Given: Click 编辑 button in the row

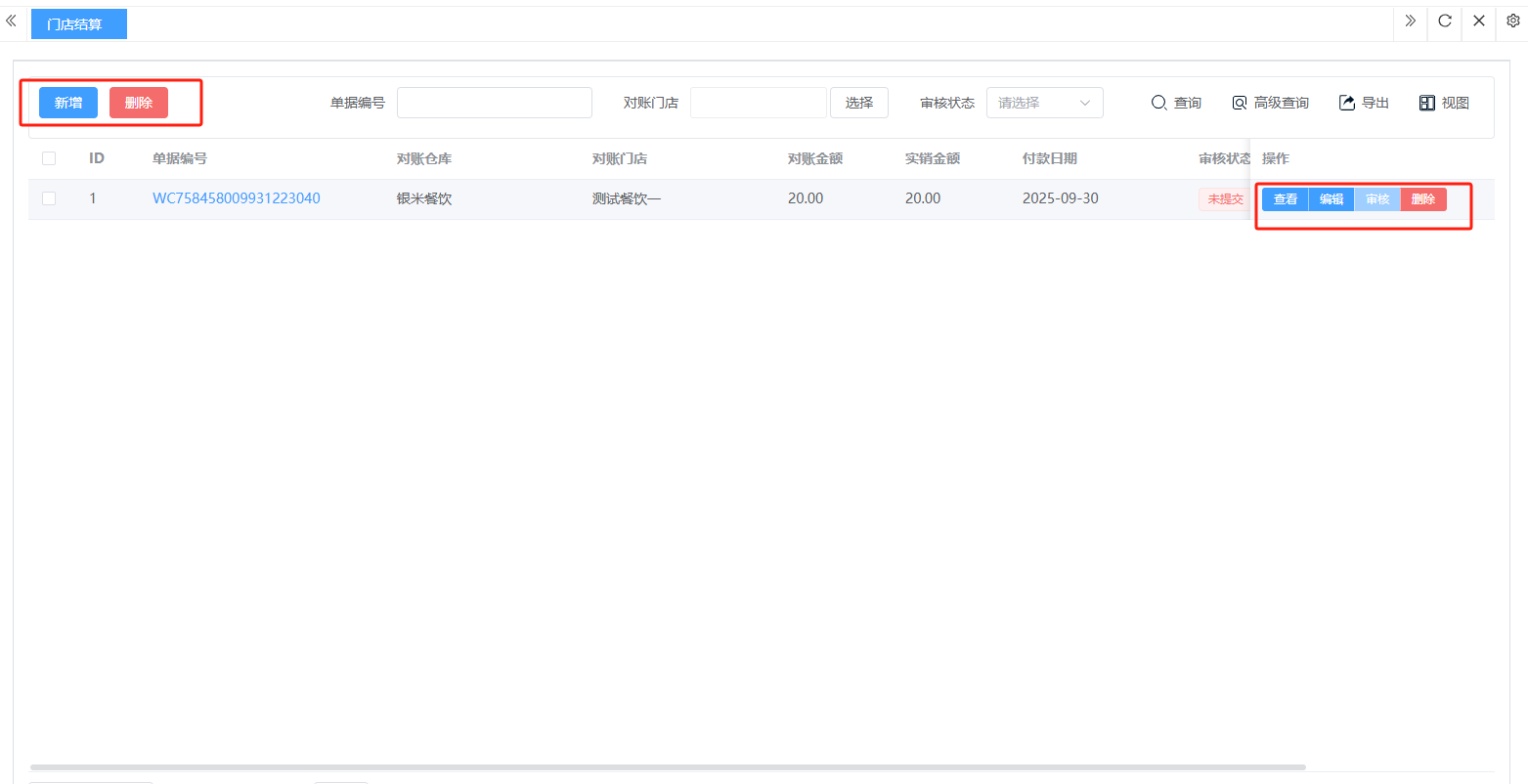Looking at the screenshot, I should (x=1331, y=199).
